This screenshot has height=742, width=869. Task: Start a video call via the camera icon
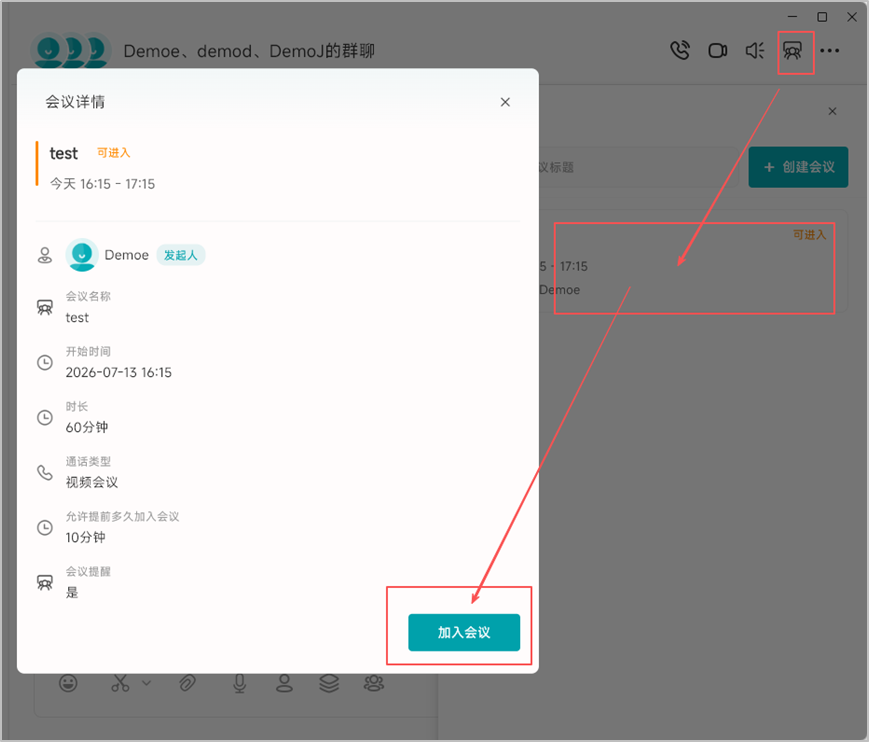click(x=718, y=50)
